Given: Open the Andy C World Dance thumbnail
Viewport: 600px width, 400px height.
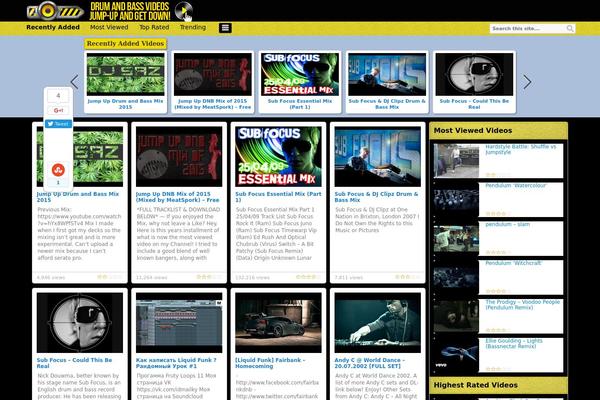Looking at the screenshot, I should point(378,323).
